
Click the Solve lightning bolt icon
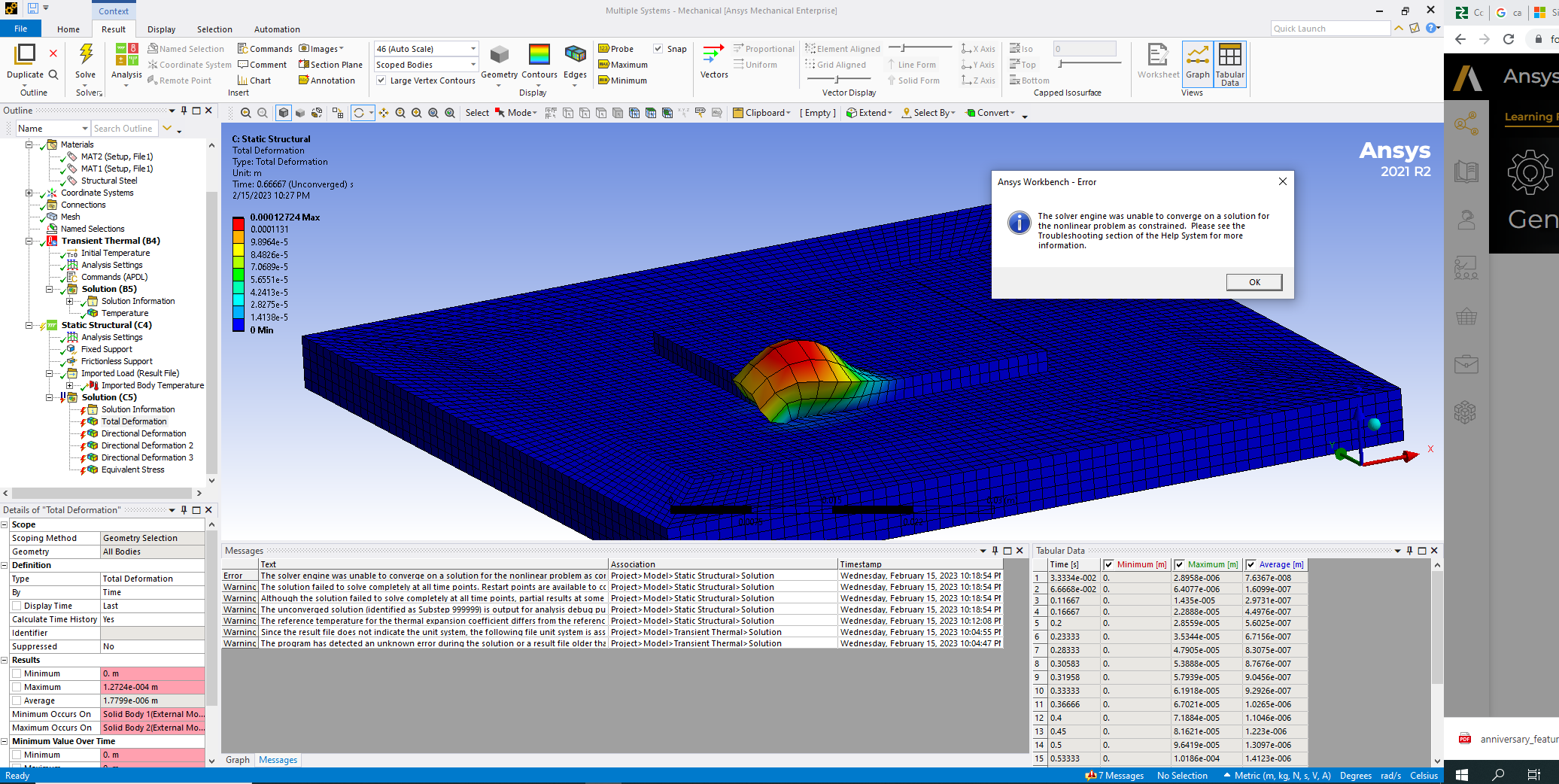86,53
